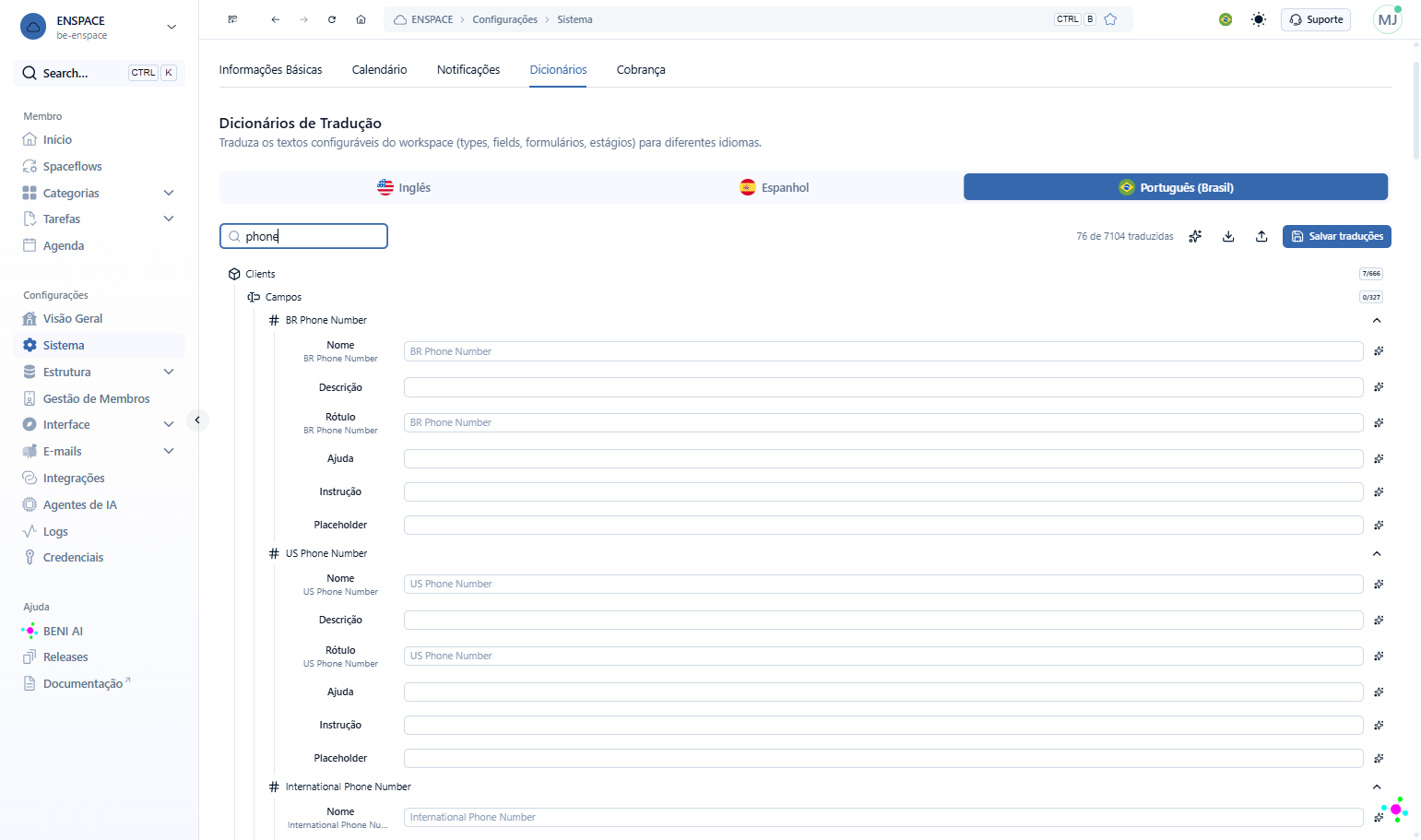Go to home via the house icon in toolbar
Image resolution: width=1421 pixels, height=840 pixels.
(x=361, y=19)
